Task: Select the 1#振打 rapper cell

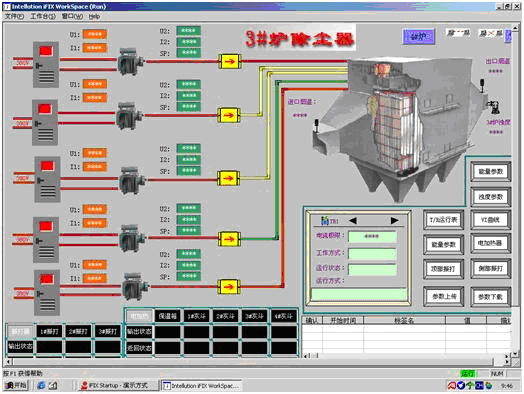Action: point(49,331)
